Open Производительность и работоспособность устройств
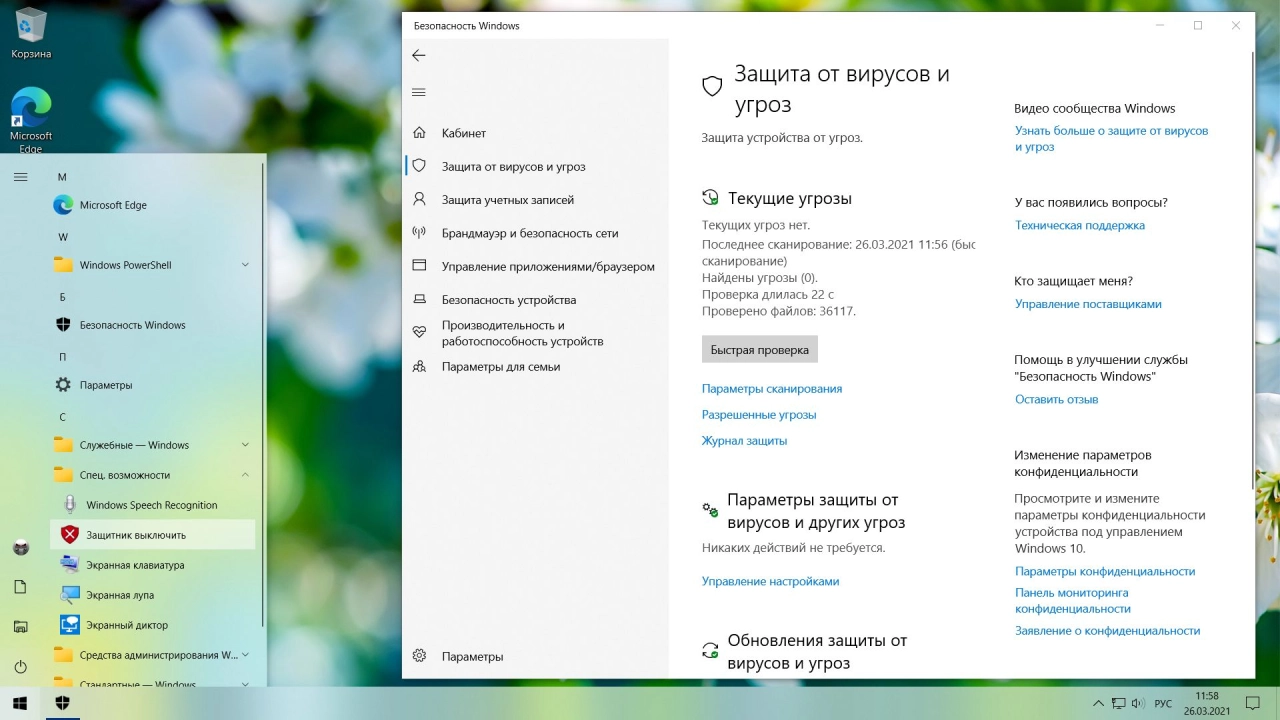Image resolution: width=1280 pixels, height=720 pixels. [x=535, y=333]
